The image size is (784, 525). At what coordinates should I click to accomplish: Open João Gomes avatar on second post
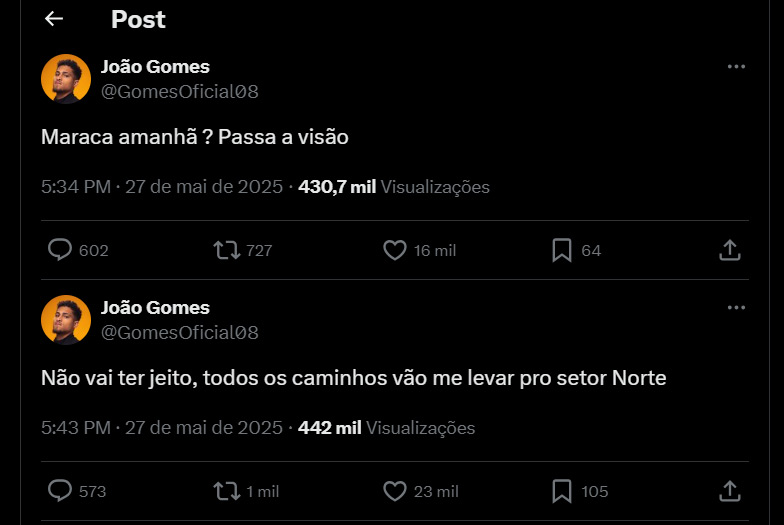click(x=66, y=320)
